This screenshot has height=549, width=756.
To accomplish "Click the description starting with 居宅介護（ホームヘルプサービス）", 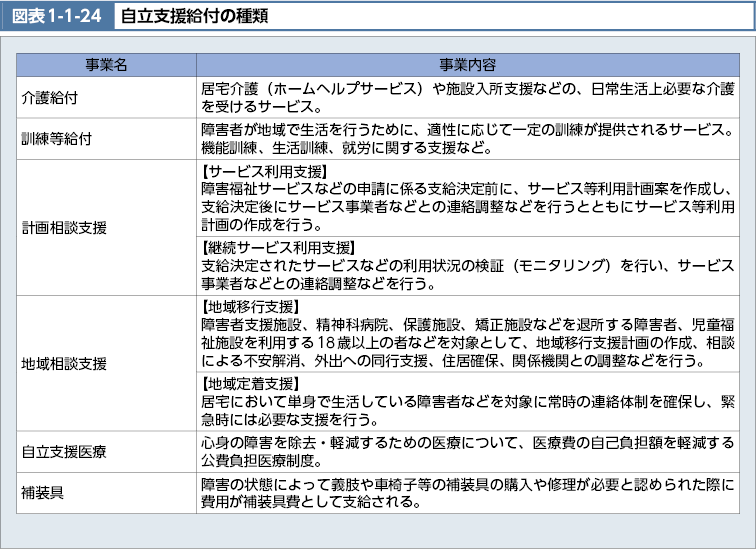I will click(467, 97).
